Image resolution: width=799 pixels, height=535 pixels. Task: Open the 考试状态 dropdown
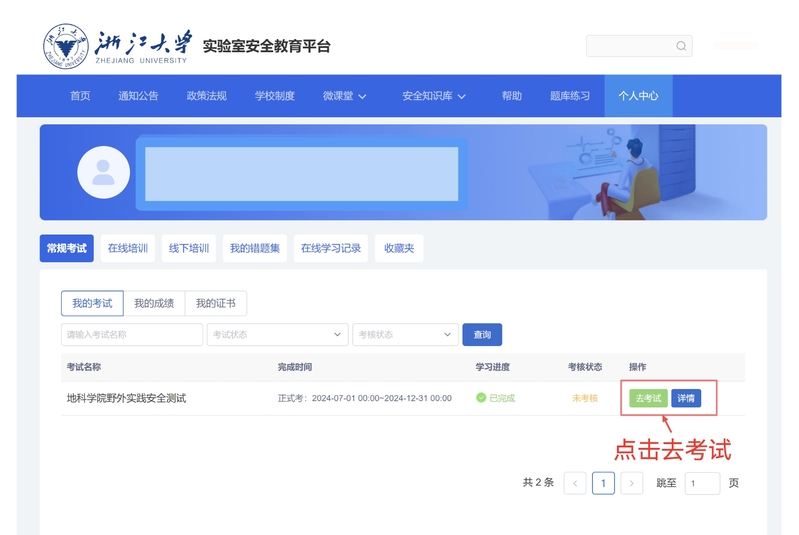pos(277,335)
